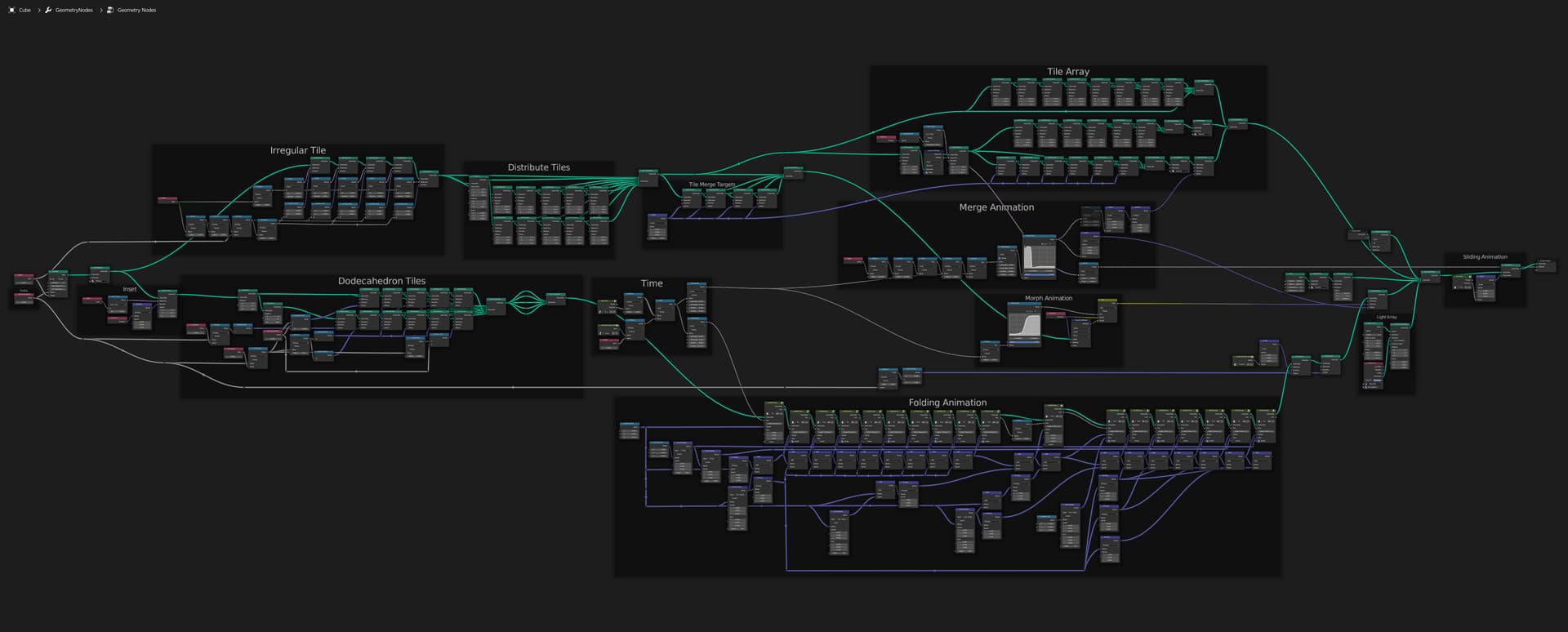The height and width of the screenshot is (632, 1568).
Task: Select the Tile Array frame title
Action: pyautogui.click(x=1068, y=72)
